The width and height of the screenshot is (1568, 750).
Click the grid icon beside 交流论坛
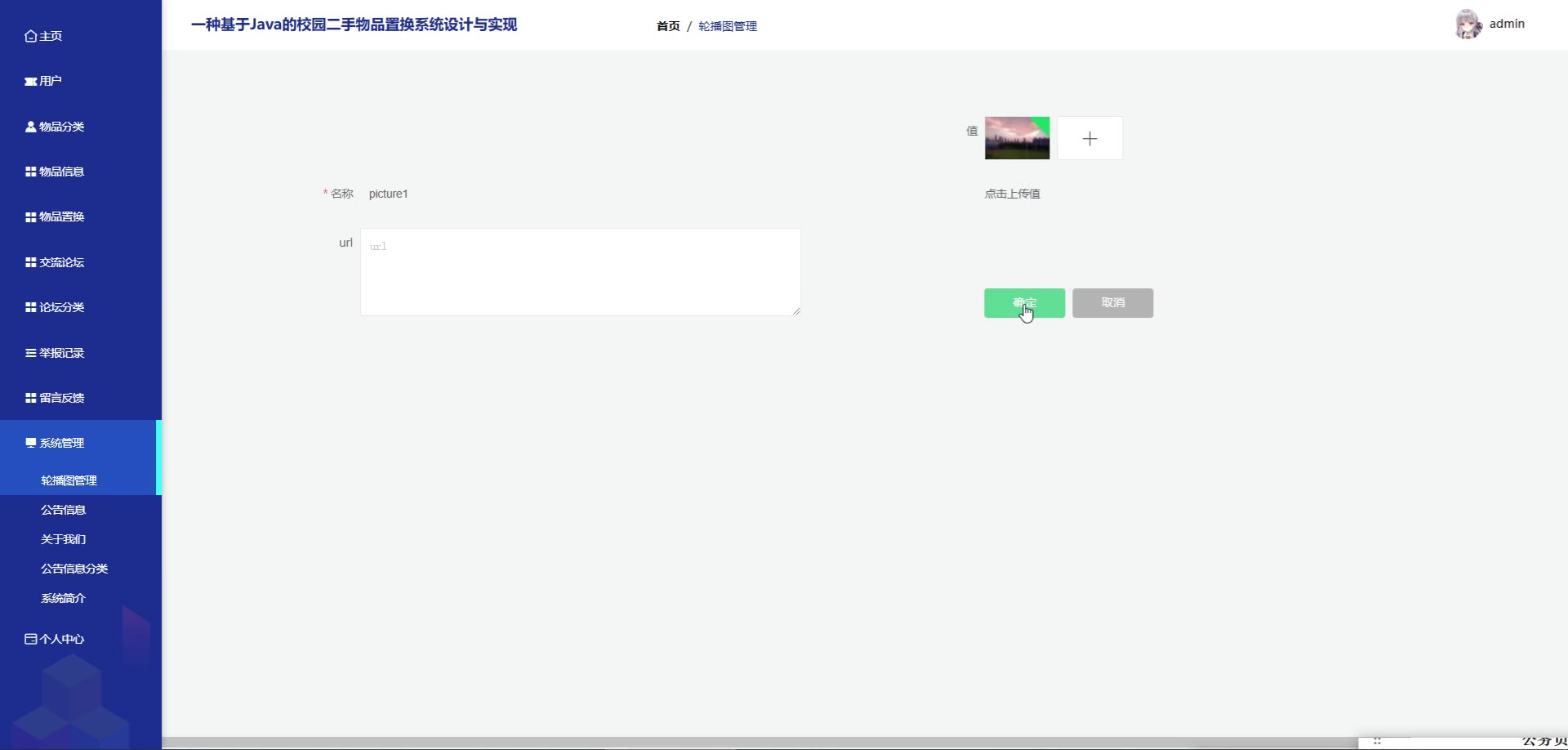pyautogui.click(x=30, y=262)
